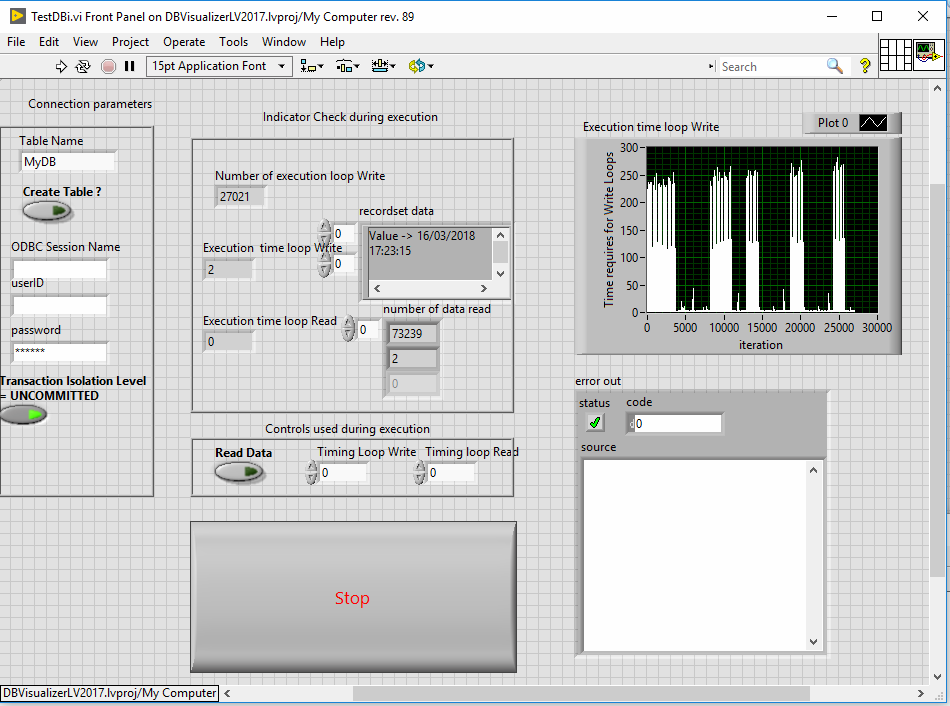Click the lower recordset data index stepper
Screen dimensions: 950x706
point(324,264)
